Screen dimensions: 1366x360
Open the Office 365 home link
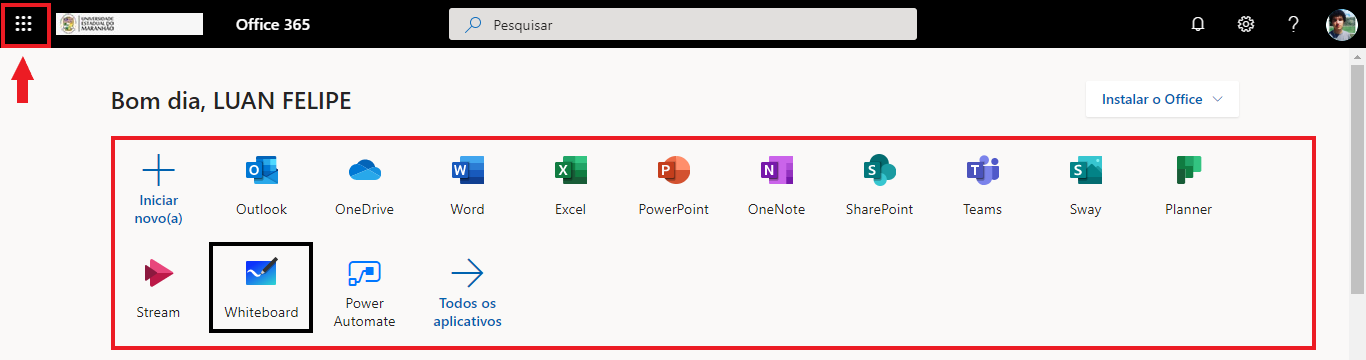point(273,25)
